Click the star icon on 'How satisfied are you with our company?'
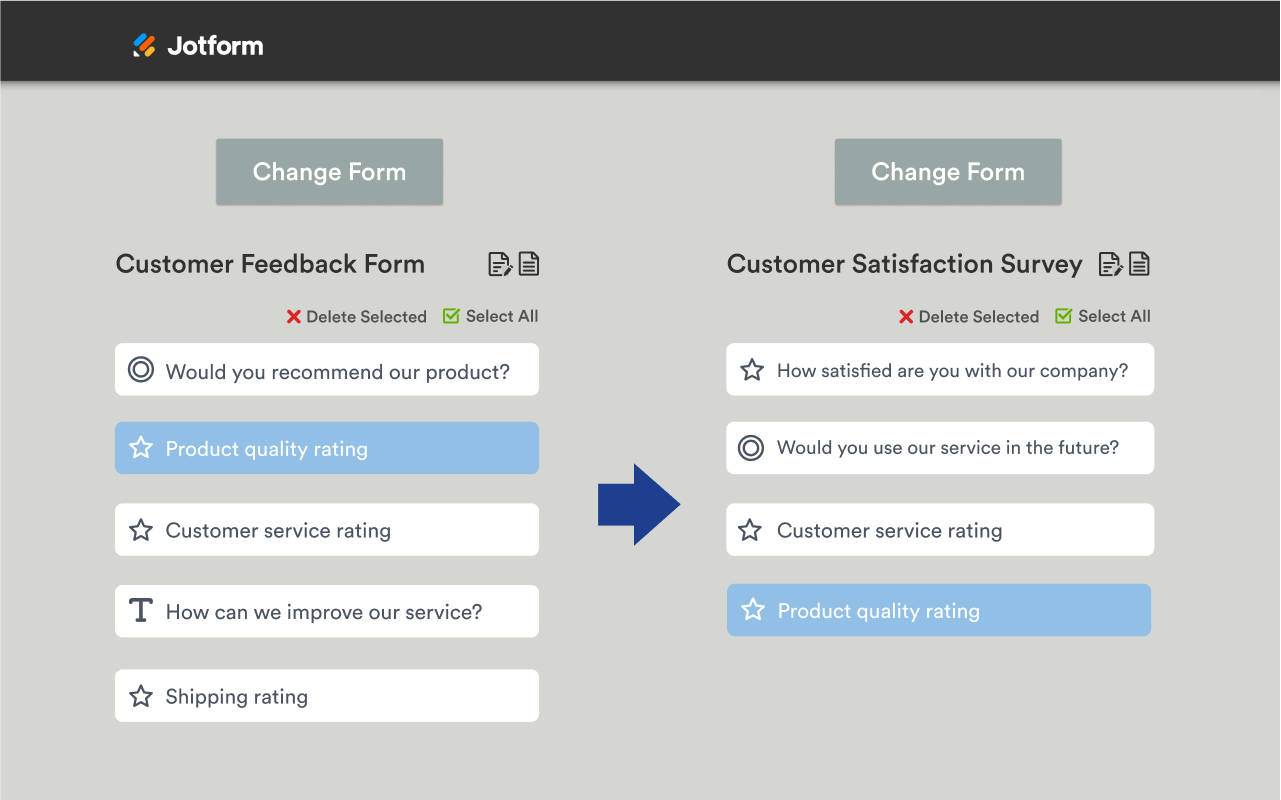 (751, 369)
